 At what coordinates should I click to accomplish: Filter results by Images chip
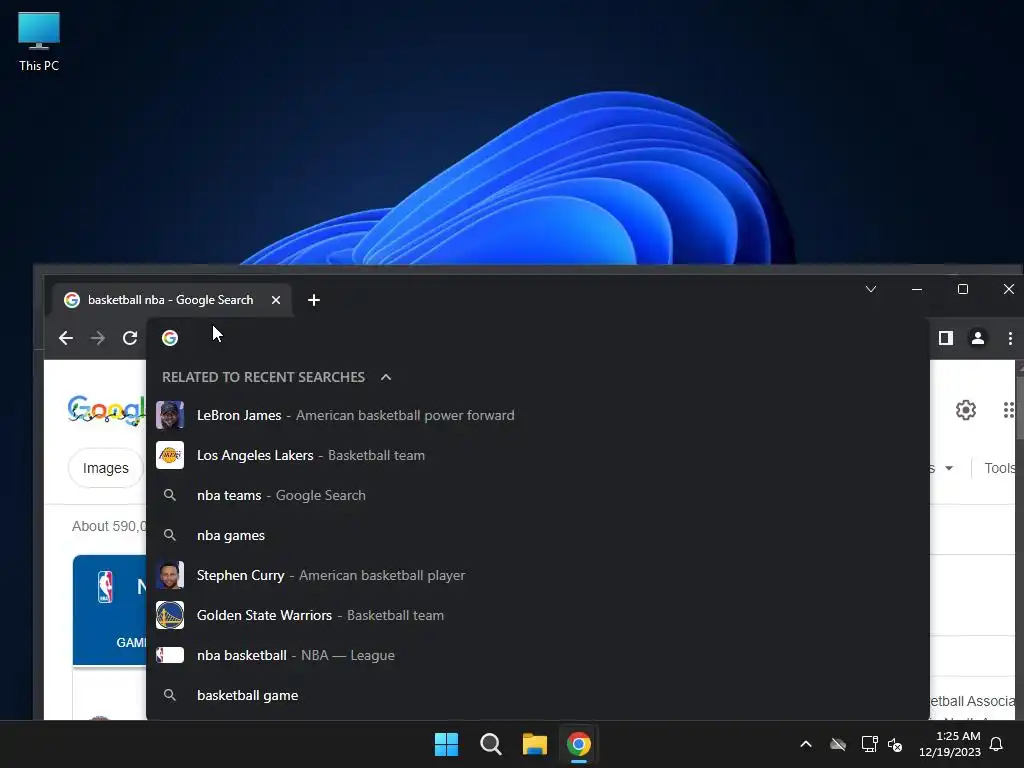click(x=105, y=468)
